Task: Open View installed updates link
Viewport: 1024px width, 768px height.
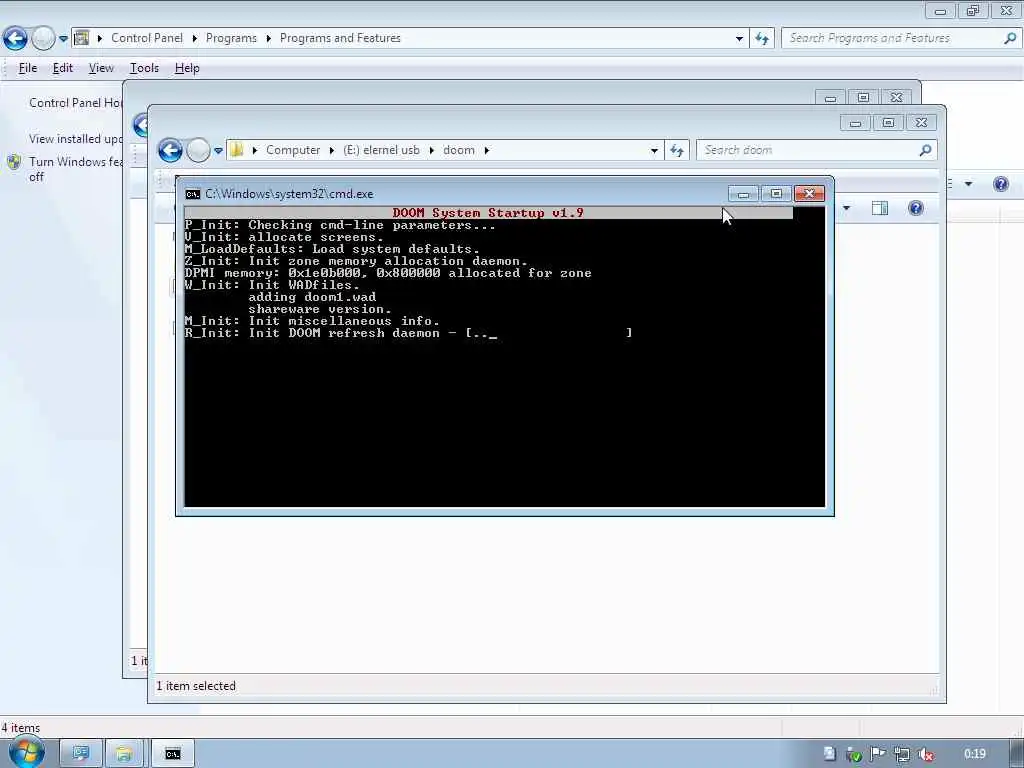Action: [x=76, y=138]
